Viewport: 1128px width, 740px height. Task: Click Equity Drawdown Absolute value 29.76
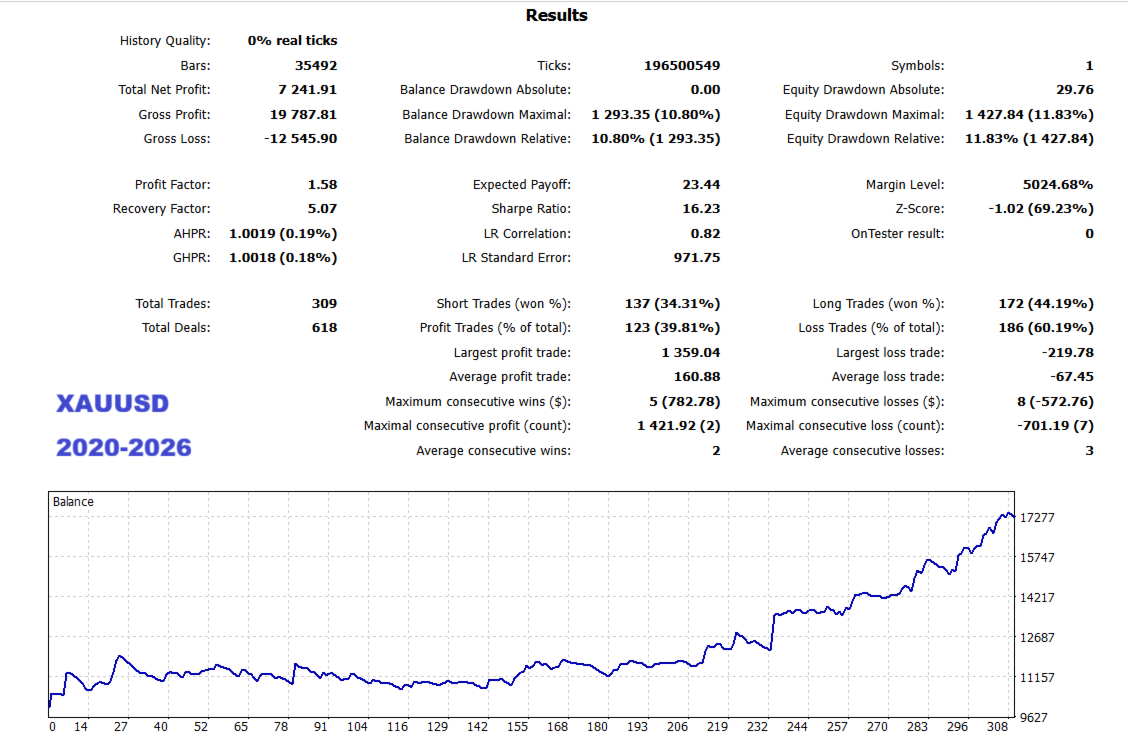pyautogui.click(x=1075, y=90)
